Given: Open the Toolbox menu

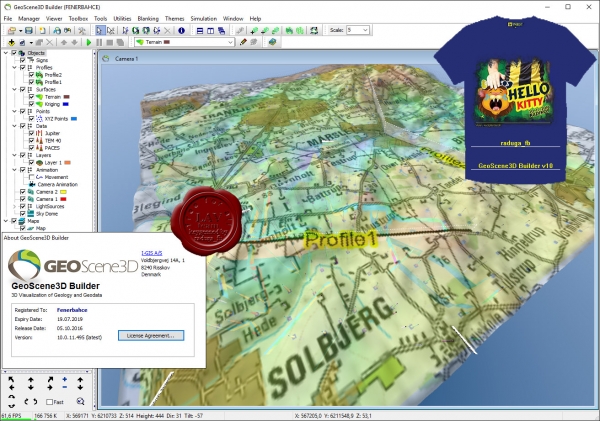Looking at the screenshot, I should point(78,18).
